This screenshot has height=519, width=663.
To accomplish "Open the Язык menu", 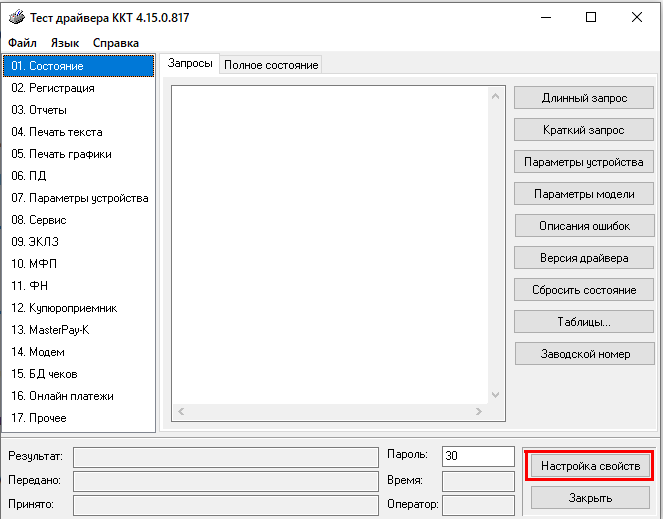I will [65, 43].
